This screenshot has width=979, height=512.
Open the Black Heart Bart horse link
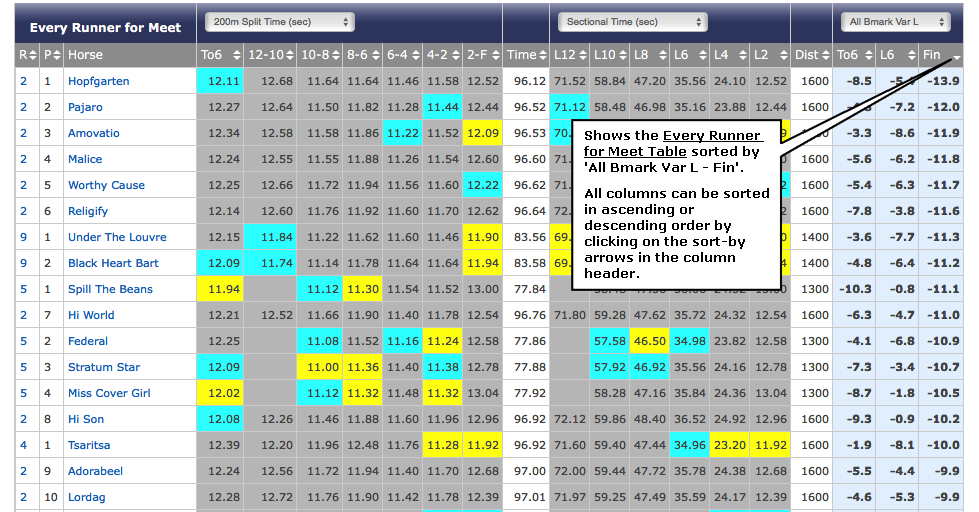112,263
